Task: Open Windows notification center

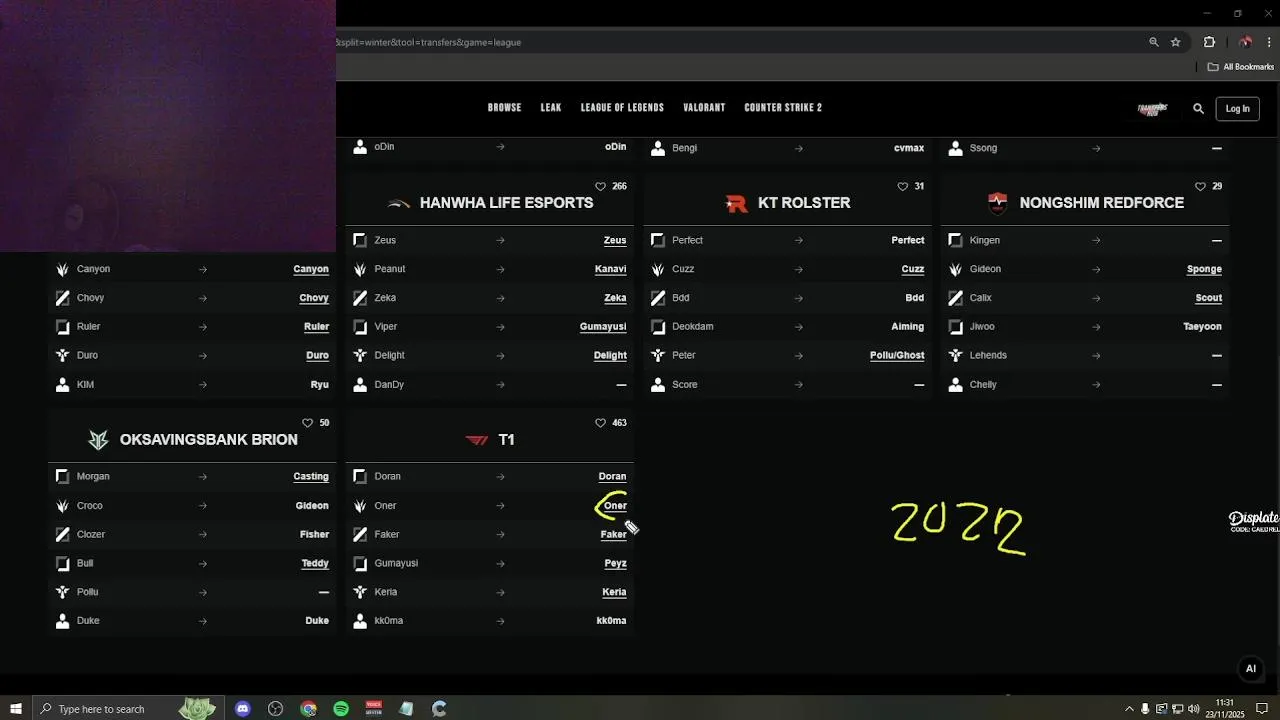Action: [1262, 709]
